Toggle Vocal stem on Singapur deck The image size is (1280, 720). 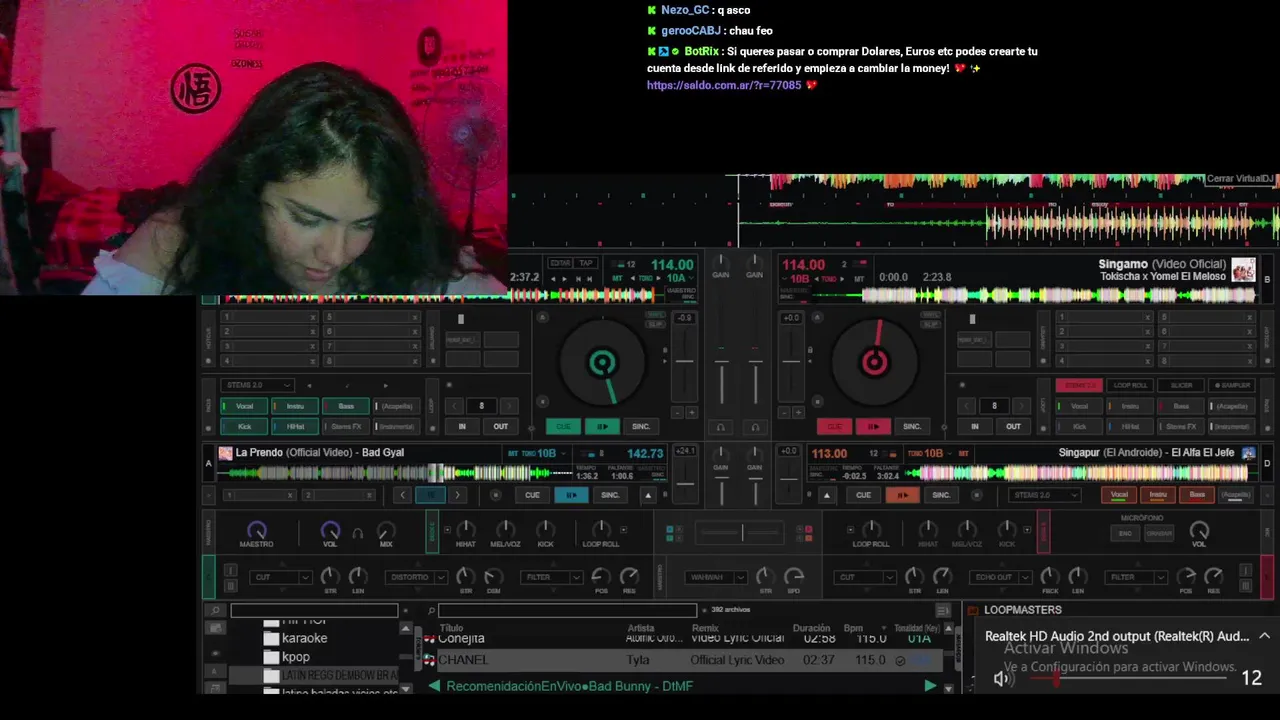(x=1119, y=495)
